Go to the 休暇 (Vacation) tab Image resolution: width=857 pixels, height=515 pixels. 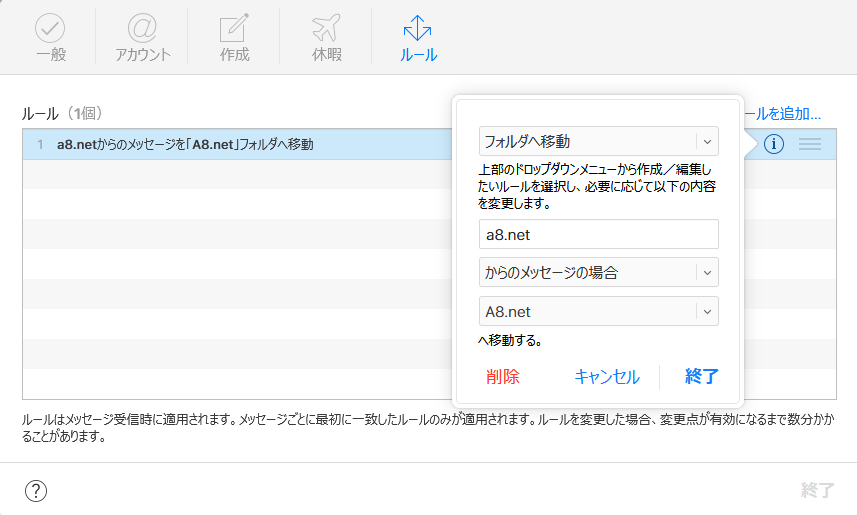click(x=326, y=37)
